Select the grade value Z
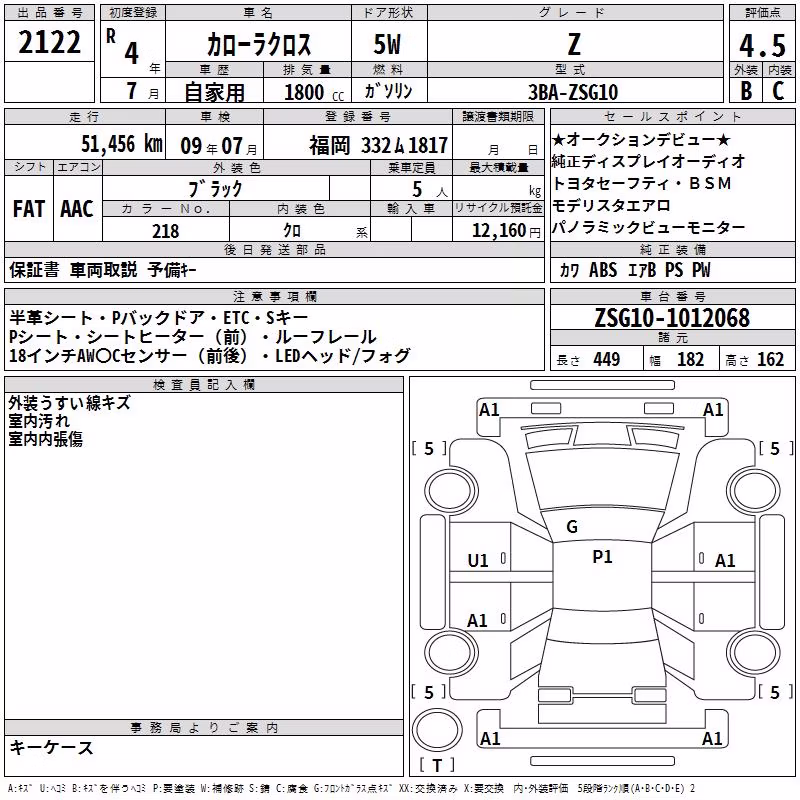The image size is (800, 800). (x=574, y=44)
